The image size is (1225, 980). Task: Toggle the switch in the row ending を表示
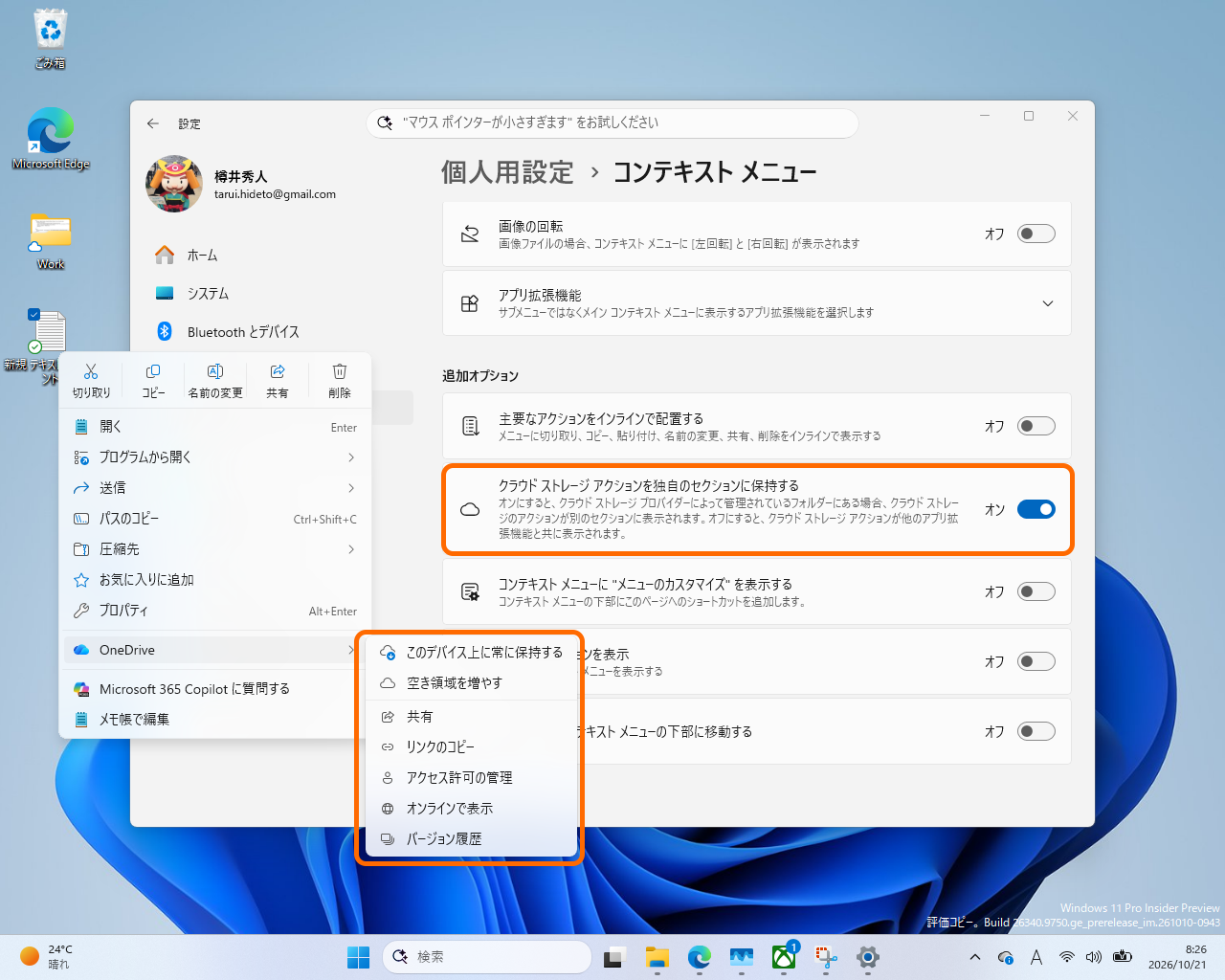tap(1036, 661)
